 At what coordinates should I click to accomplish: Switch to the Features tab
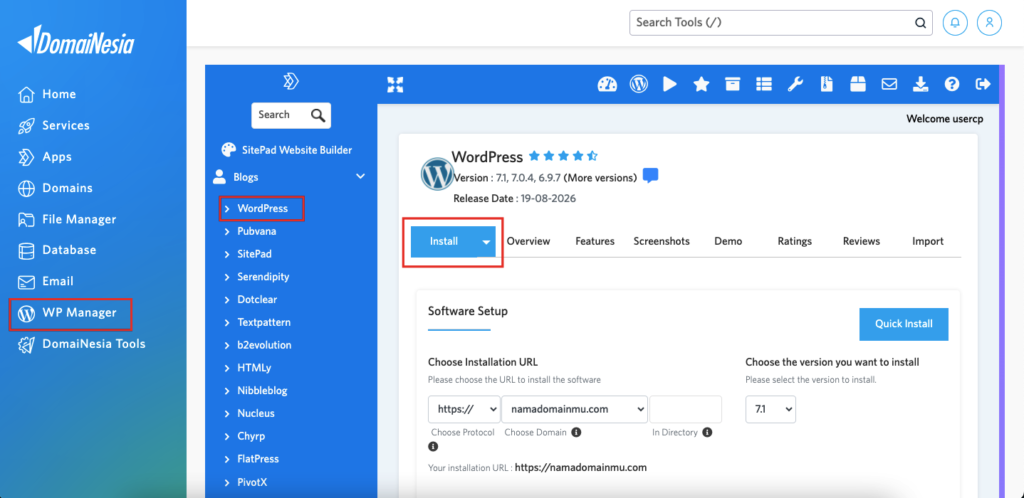[x=595, y=241]
